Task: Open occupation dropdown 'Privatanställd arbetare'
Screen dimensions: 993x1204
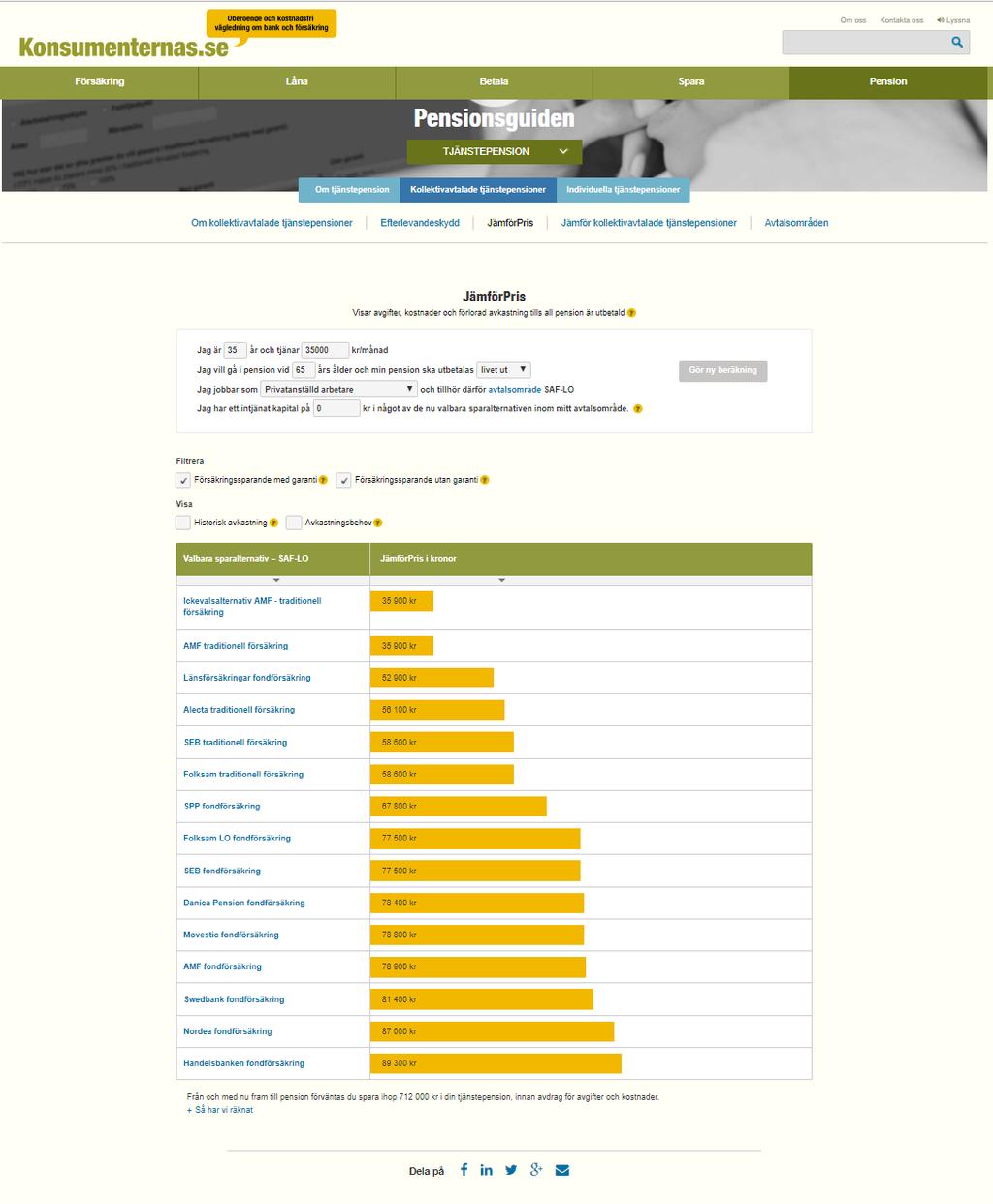Action: [338, 389]
